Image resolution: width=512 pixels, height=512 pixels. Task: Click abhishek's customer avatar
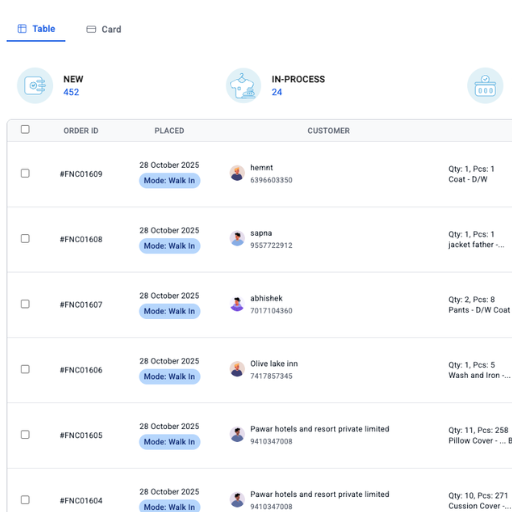coord(237,304)
